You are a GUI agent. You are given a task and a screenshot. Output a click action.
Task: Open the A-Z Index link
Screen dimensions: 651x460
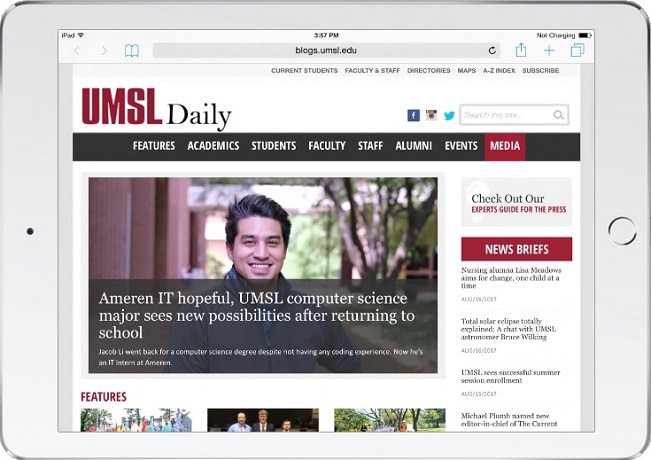point(499,71)
